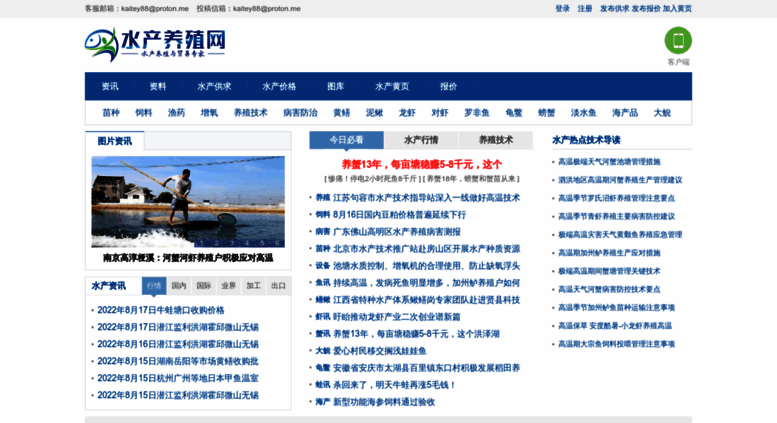Select the 龙虾 category link
Image resolution: width=777 pixels, height=423 pixels.
pyautogui.click(x=407, y=113)
